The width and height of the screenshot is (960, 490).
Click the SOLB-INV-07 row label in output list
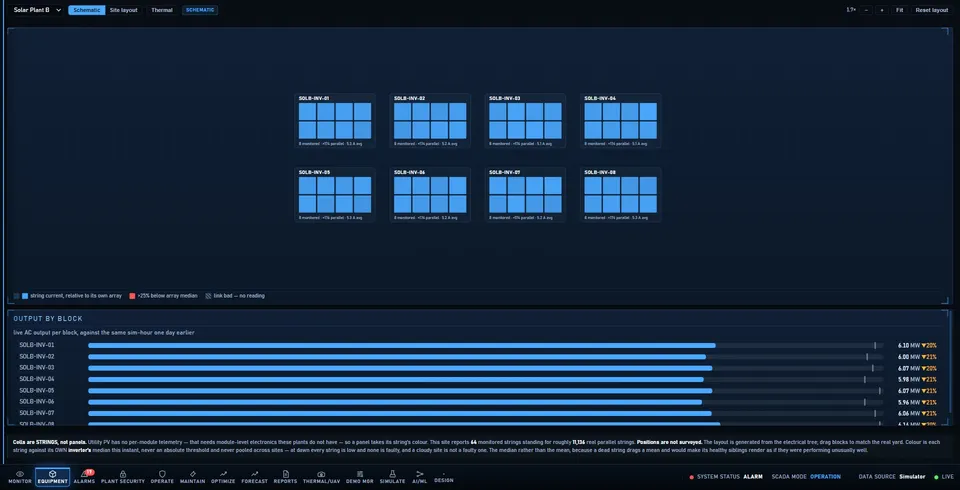click(37, 413)
